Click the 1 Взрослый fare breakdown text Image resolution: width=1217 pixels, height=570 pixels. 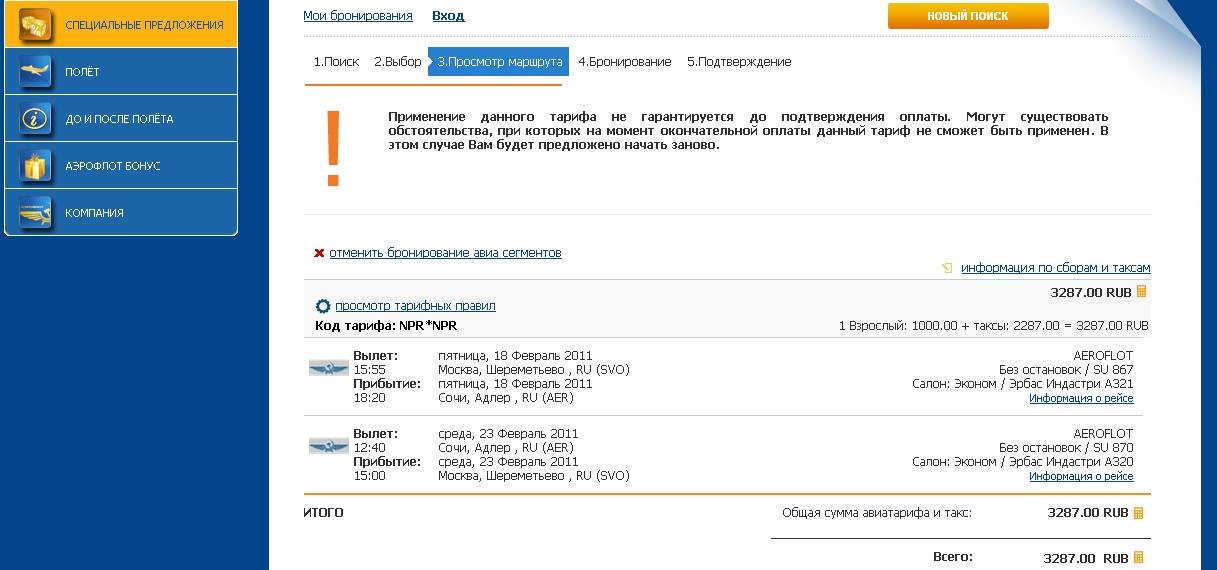tap(994, 326)
